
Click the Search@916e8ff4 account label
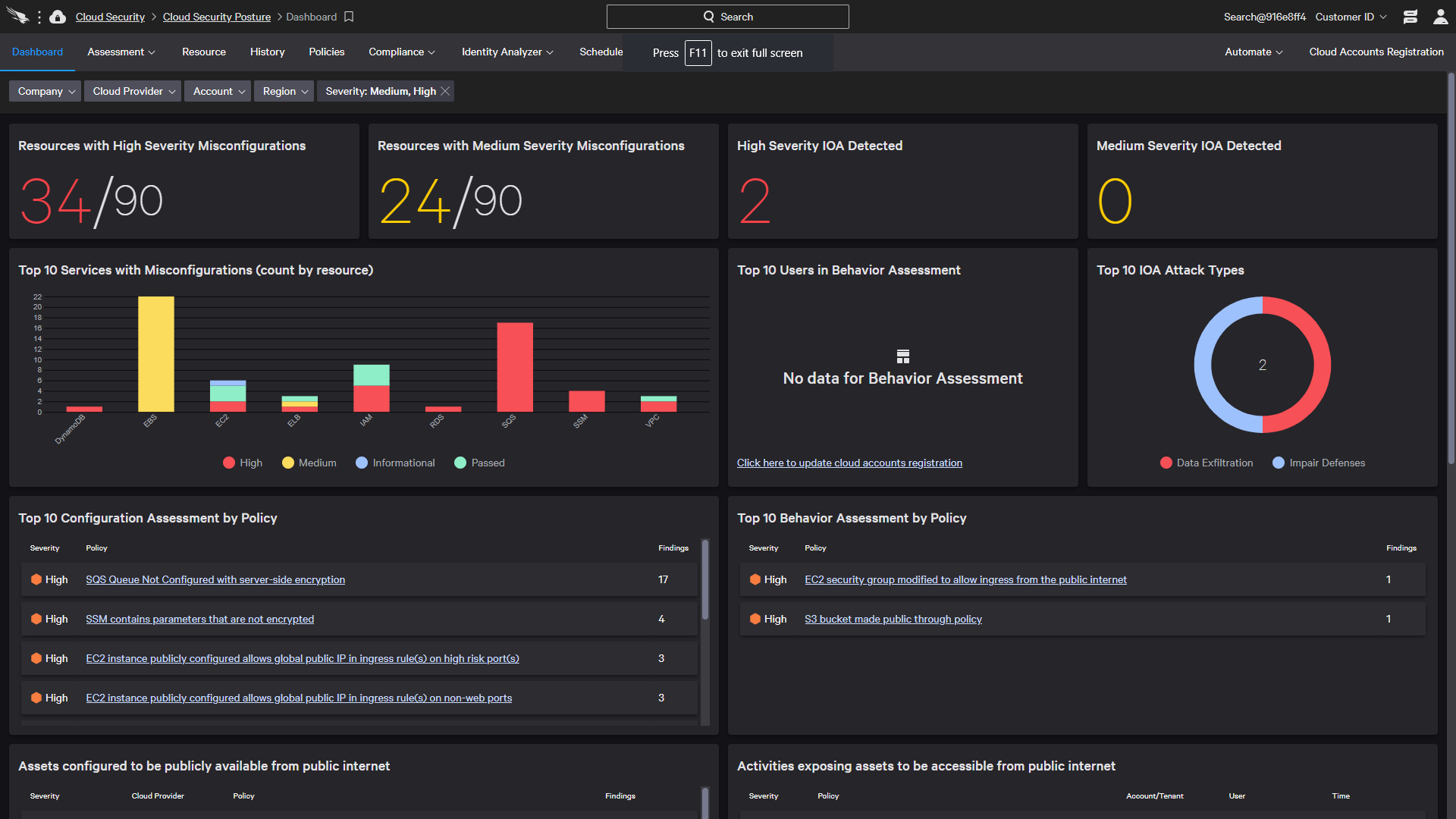tap(1264, 17)
